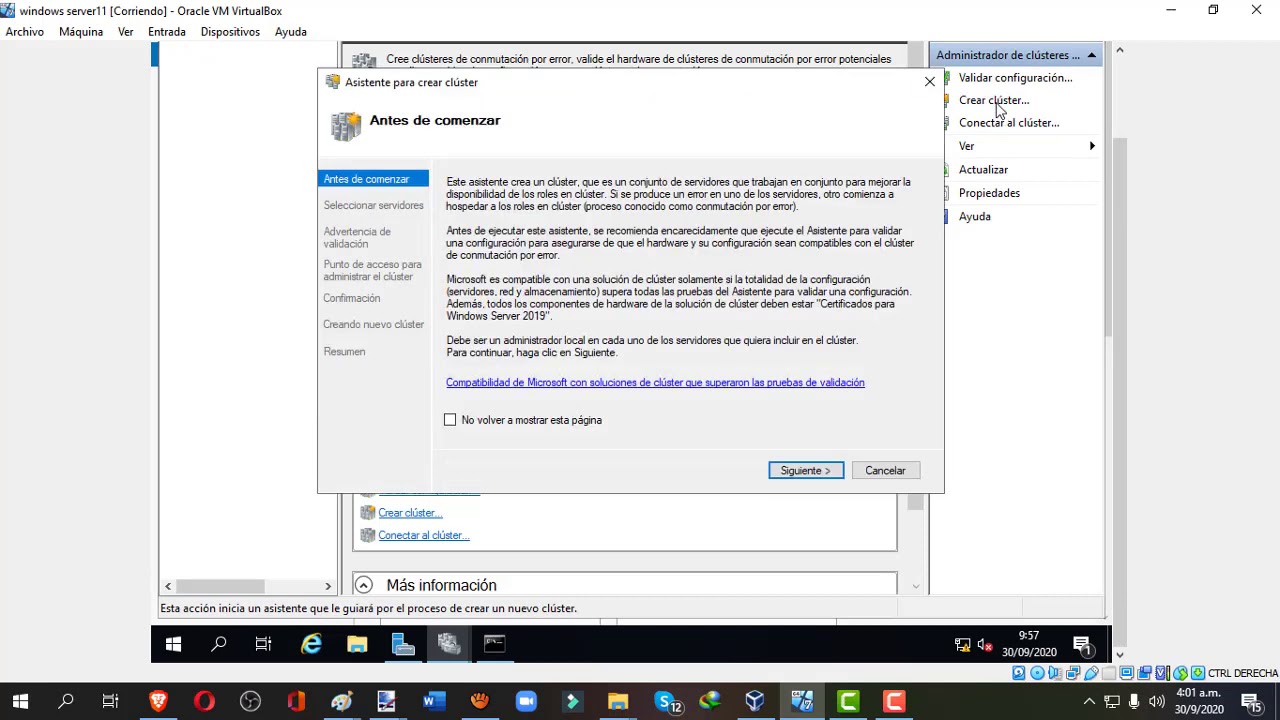Click Ayuda in the actions pane
Viewport: 1280px width, 720px height.
point(974,216)
